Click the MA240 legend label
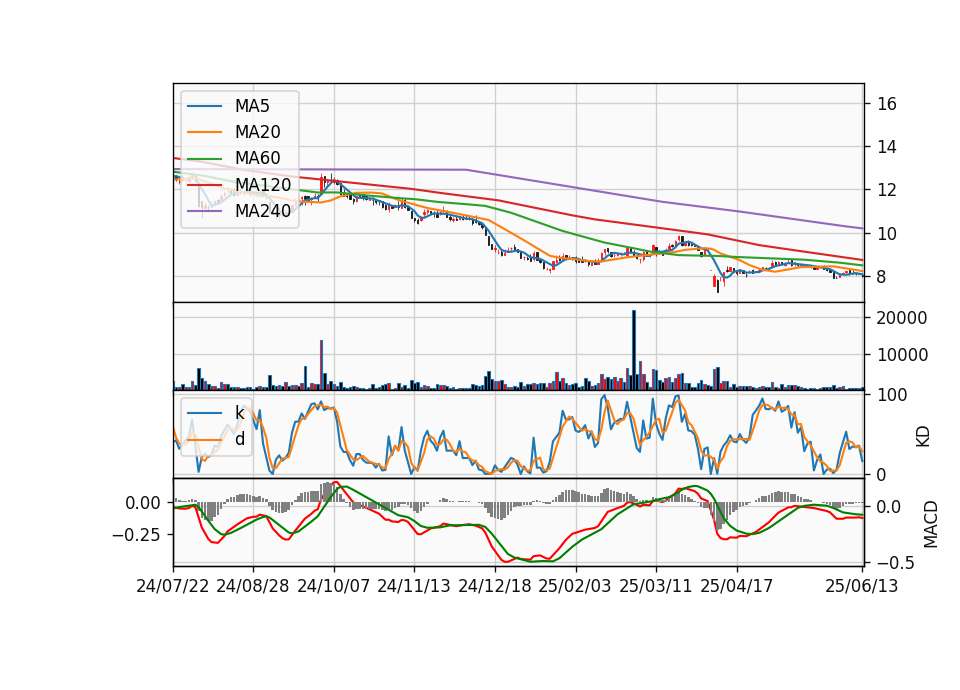Viewport: 960px width, 690px height. click(263, 211)
